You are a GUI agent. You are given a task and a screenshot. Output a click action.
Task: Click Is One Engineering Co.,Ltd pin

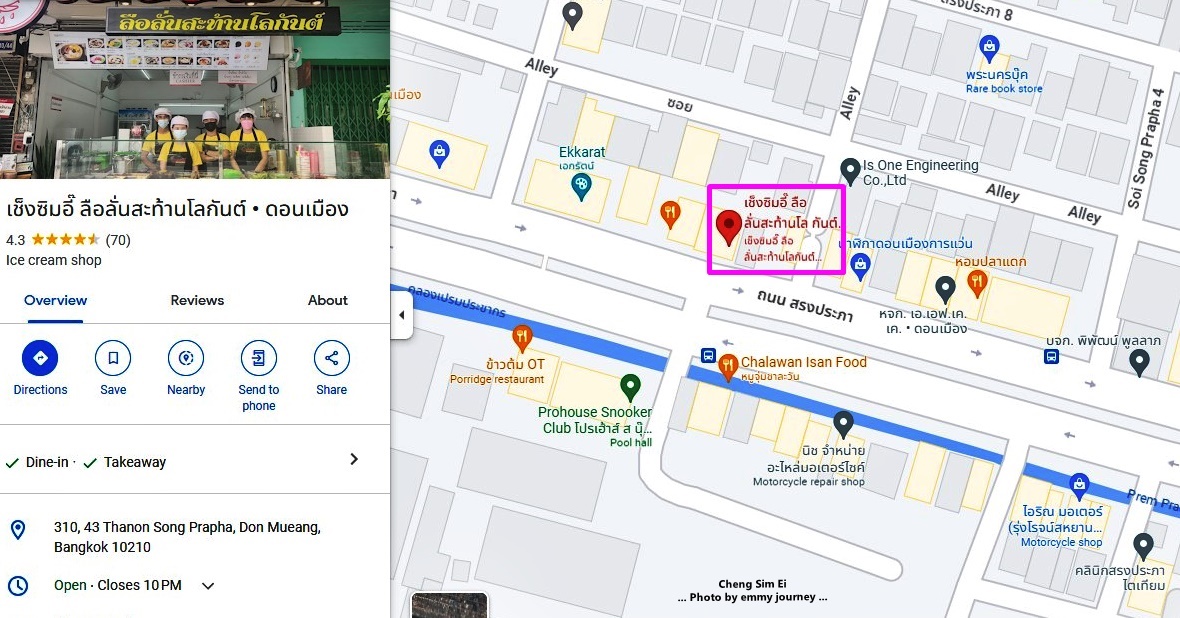pos(850,171)
